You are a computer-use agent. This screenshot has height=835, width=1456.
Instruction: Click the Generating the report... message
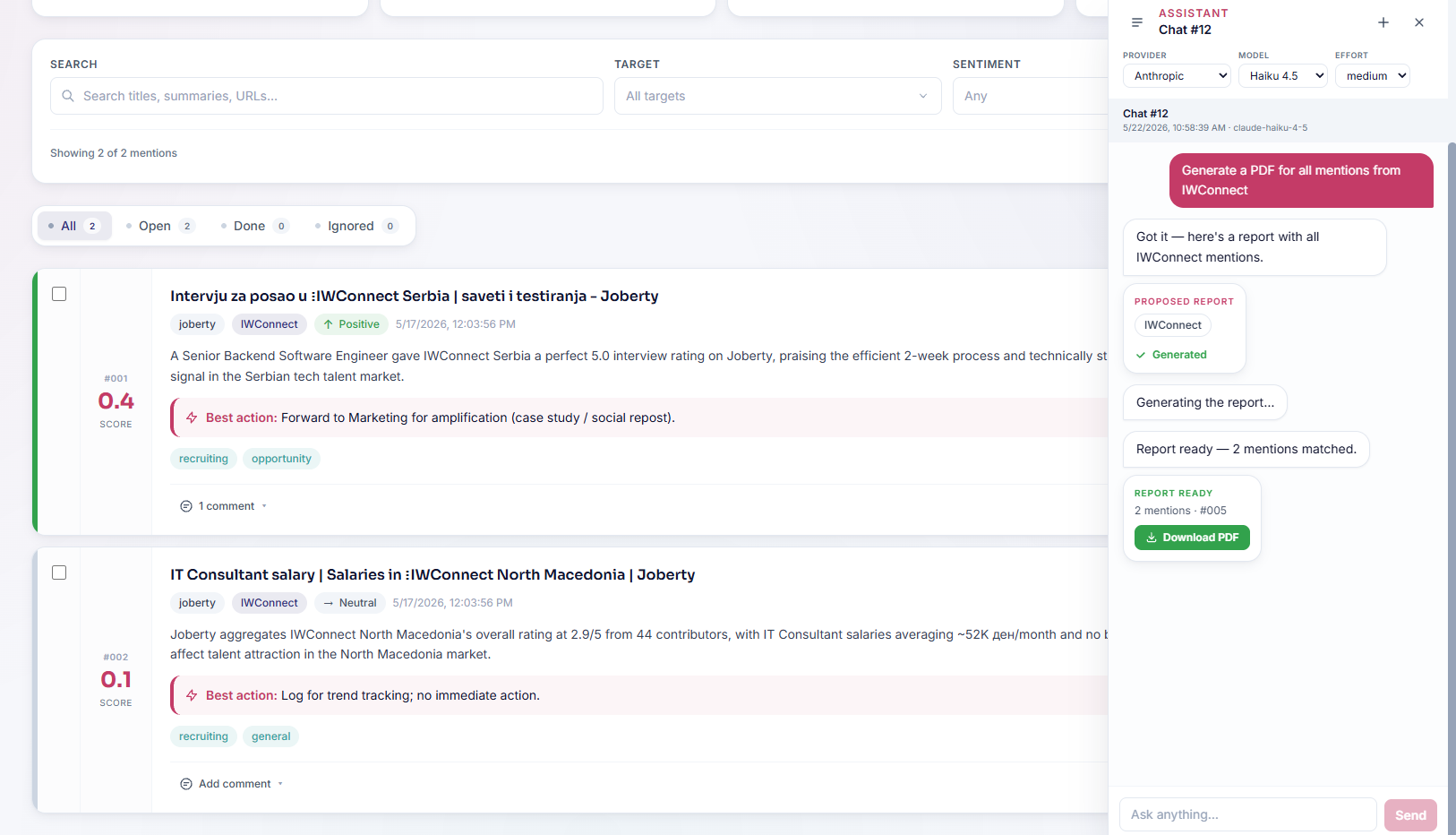tap(1205, 402)
